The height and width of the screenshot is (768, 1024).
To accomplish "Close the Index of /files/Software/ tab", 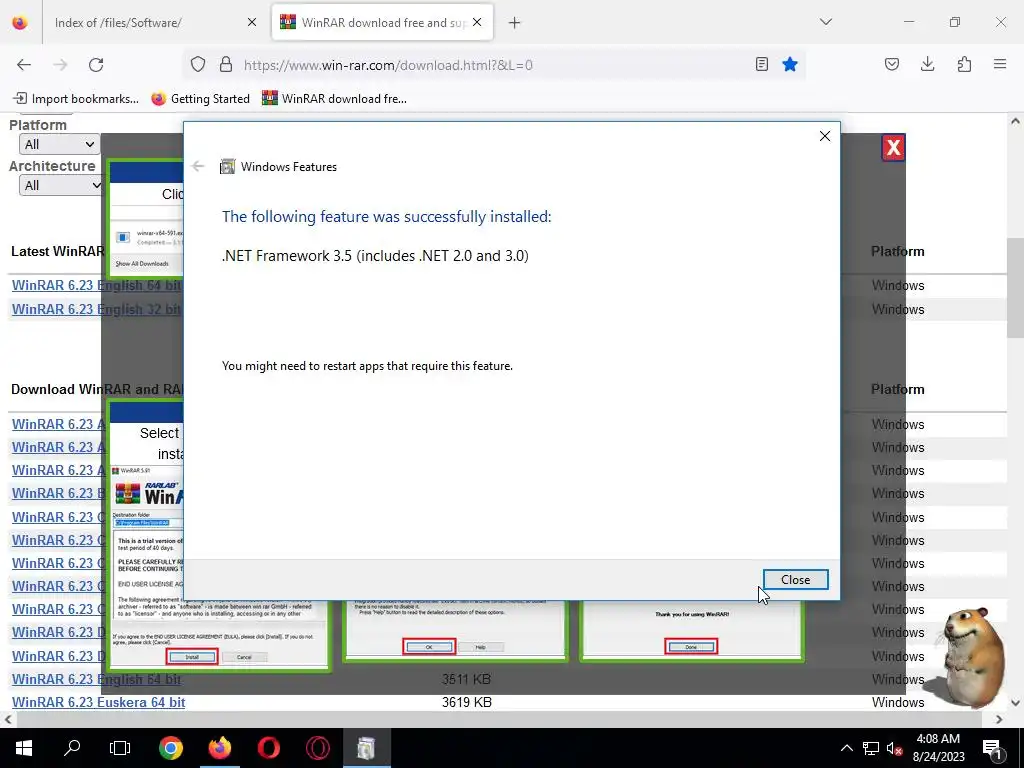I will tap(251, 23).
